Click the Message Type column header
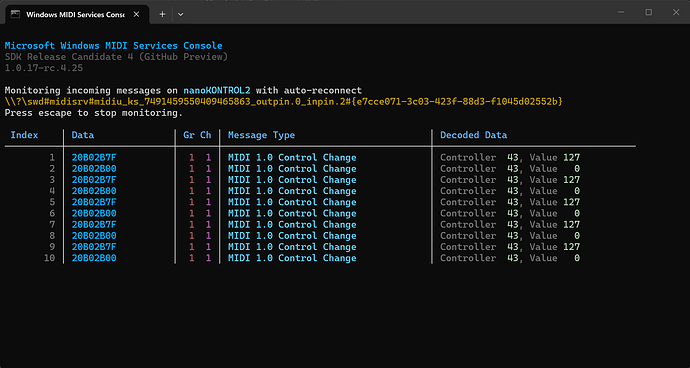 tap(261, 135)
